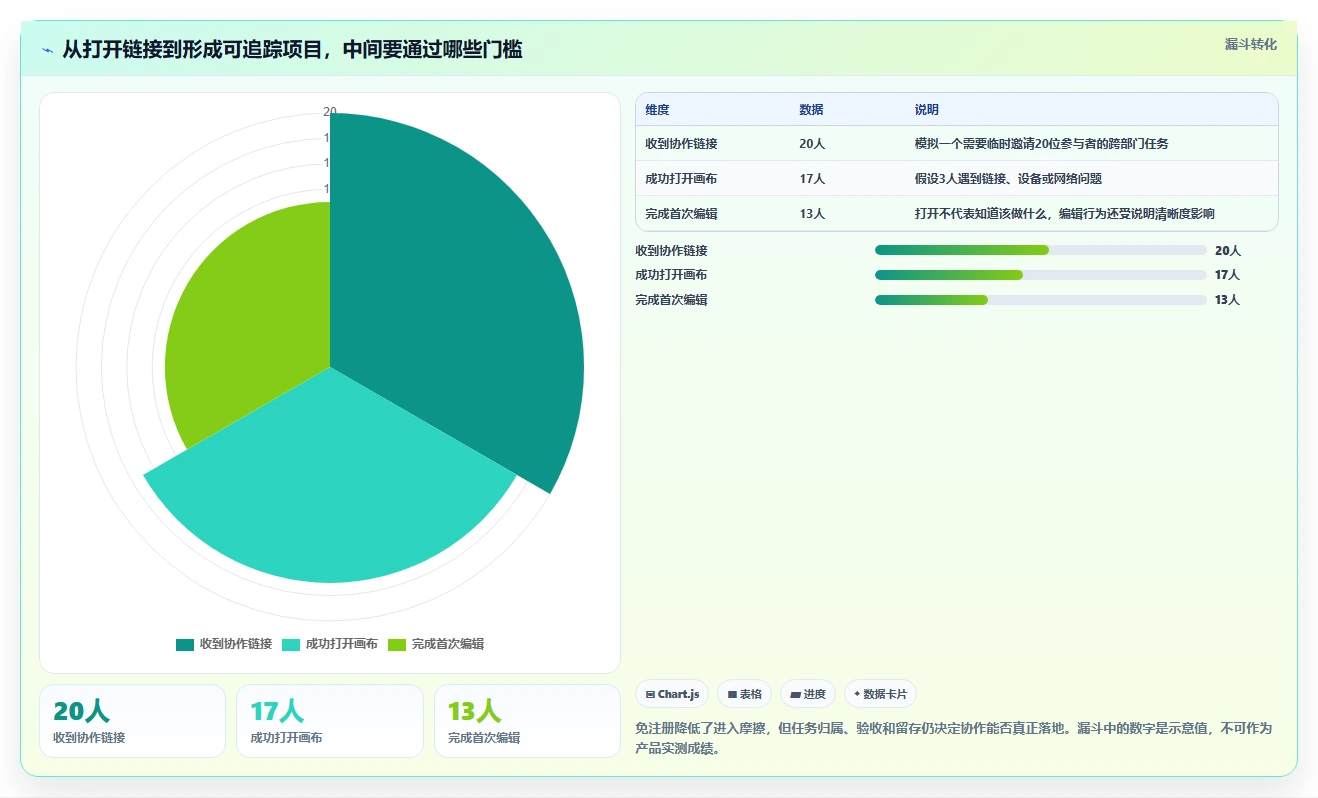Click the 20人 table cell
This screenshot has width=1318, height=798.
tap(812, 144)
